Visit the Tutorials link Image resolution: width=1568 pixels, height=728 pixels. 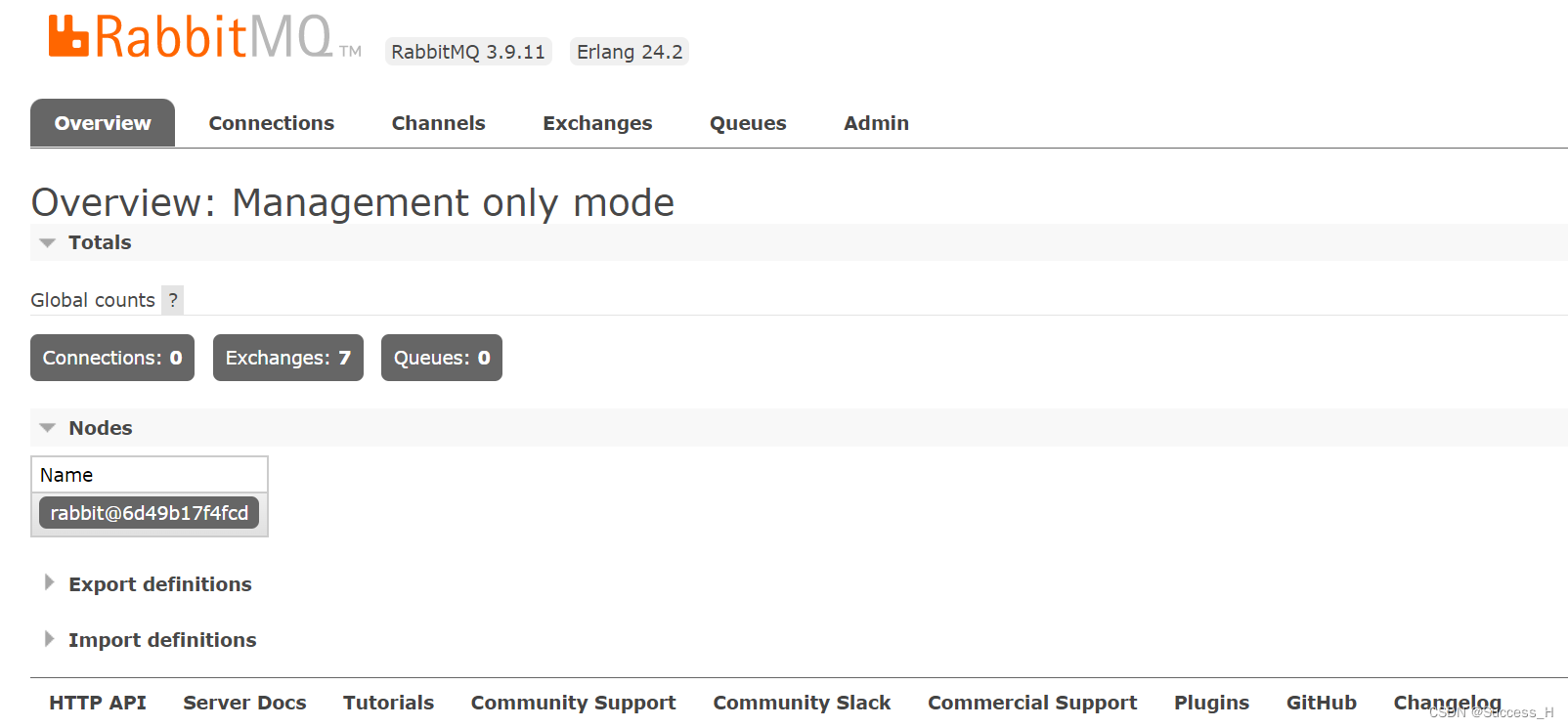pyautogui.click(x=388, y=703)
